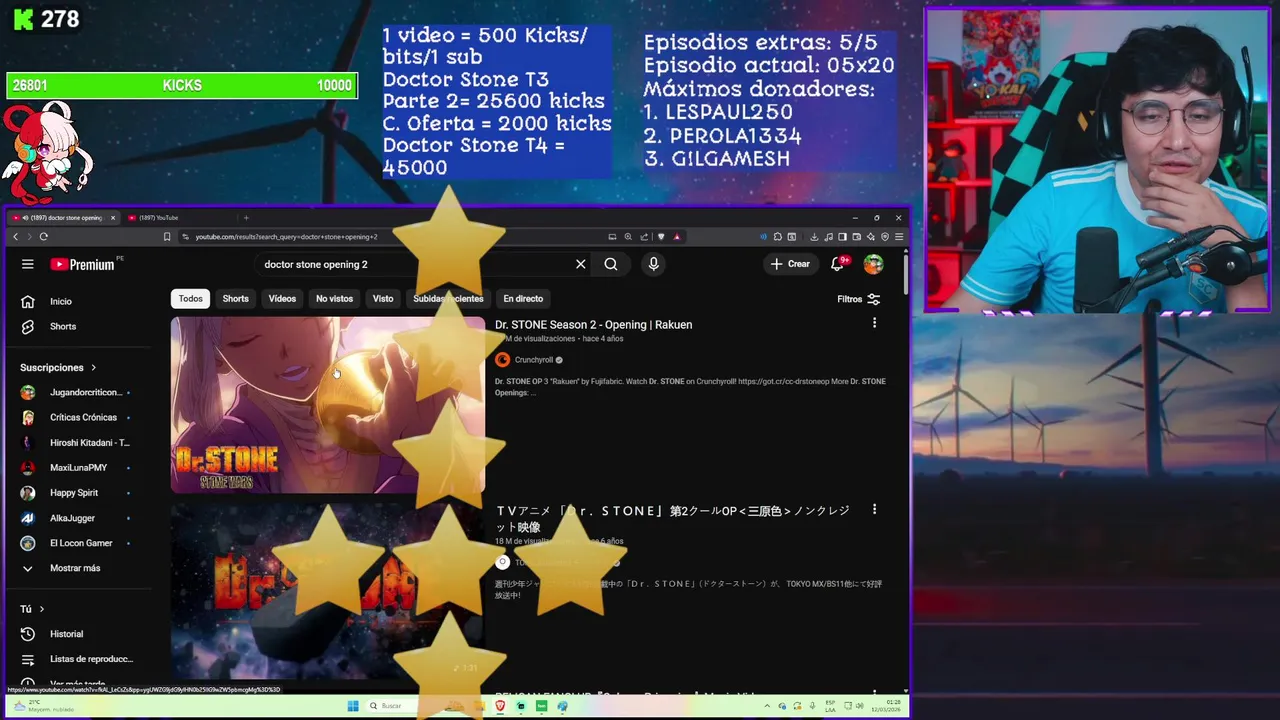Open the browser extensions puzzle icon
The height and width of the screenshot is (720, 1280).
tap(778, 237)
